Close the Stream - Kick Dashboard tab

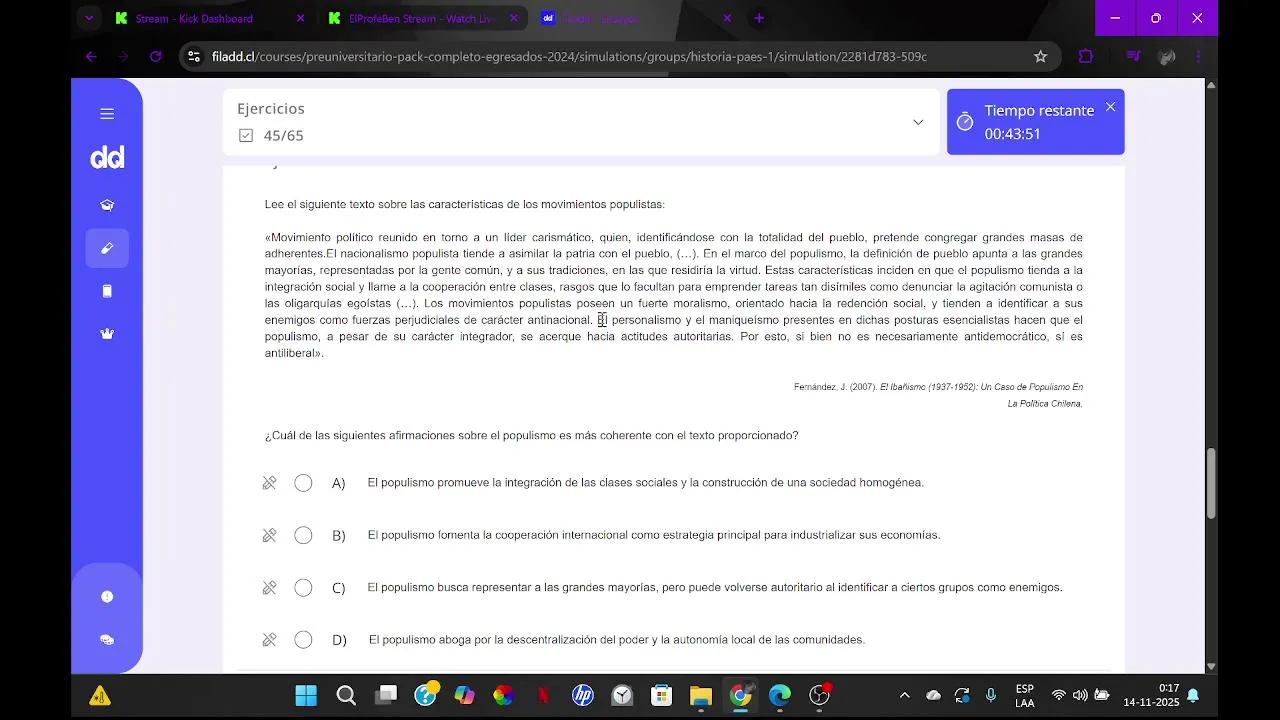click(x=301, y=18)
